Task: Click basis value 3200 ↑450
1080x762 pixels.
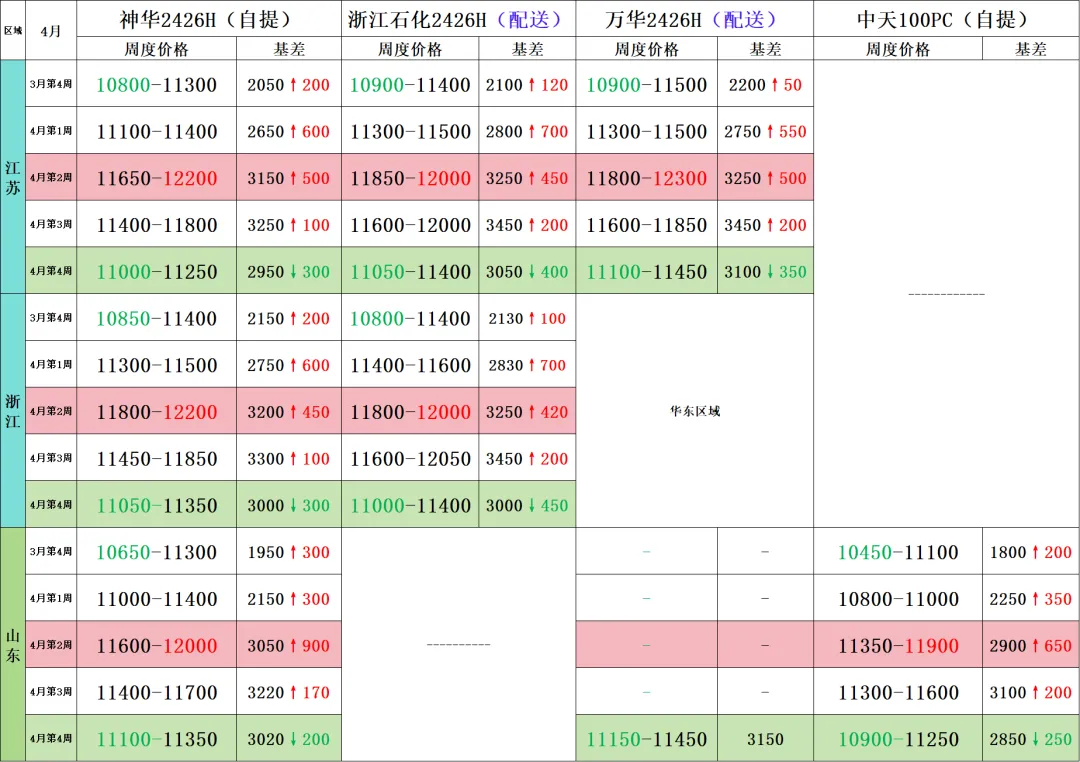Action: pyautogui.click(x=289, y=411)
